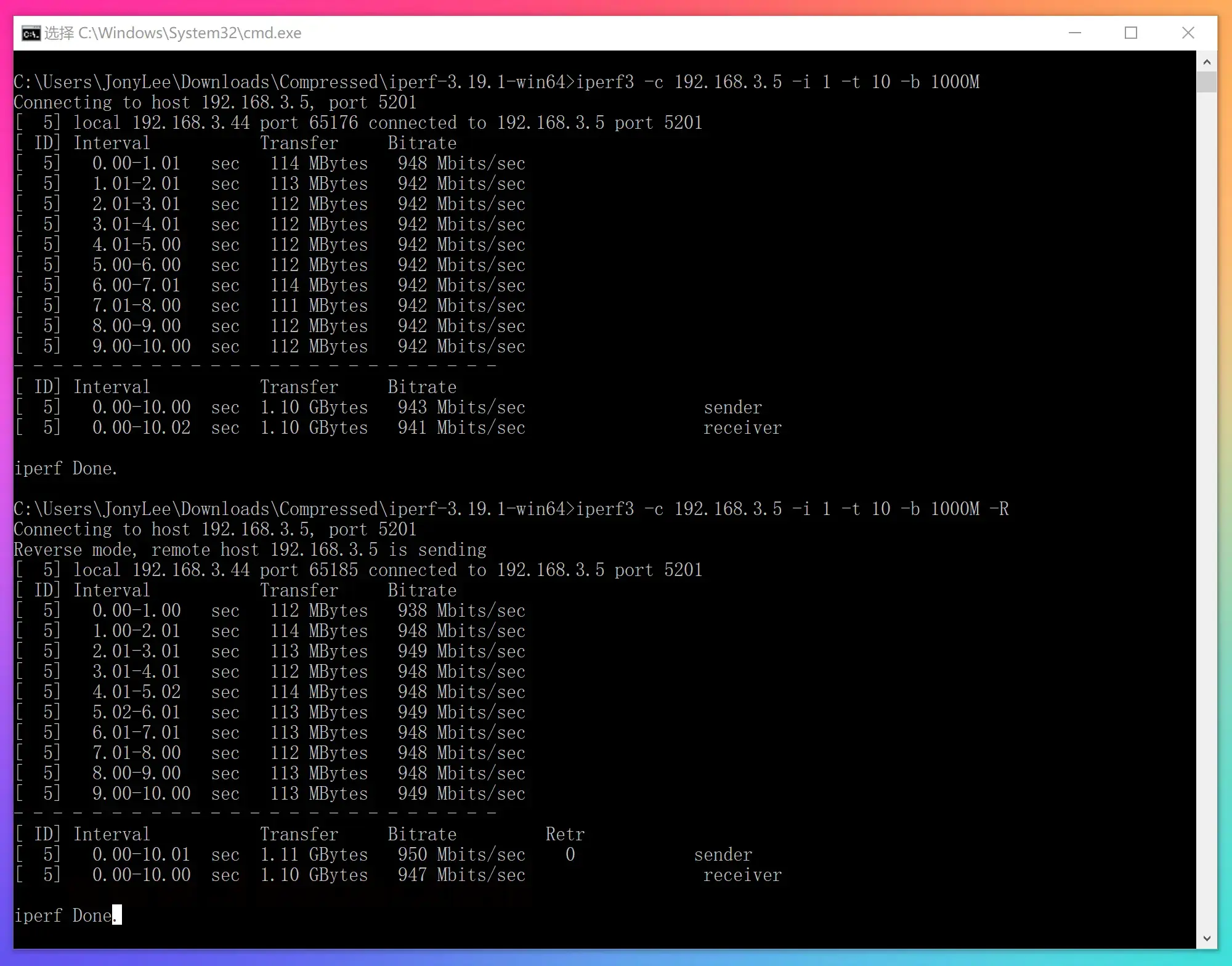Click the cmd.exe icon in title bar
Viewport: 1232px width, 966px height.
tap(31, 33)
